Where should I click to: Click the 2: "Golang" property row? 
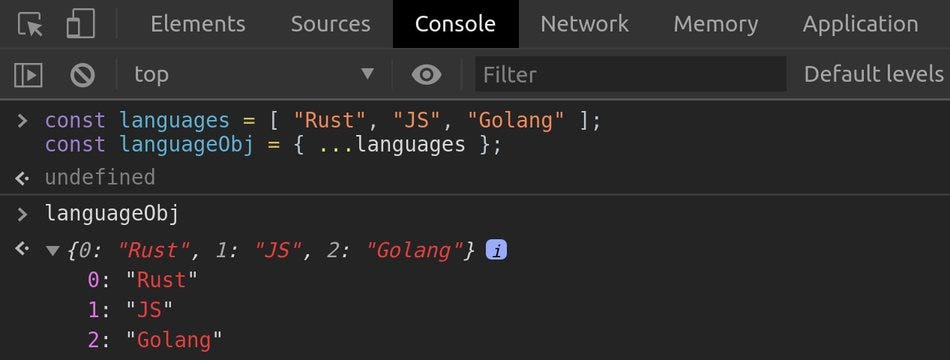[x=155, y=340]
